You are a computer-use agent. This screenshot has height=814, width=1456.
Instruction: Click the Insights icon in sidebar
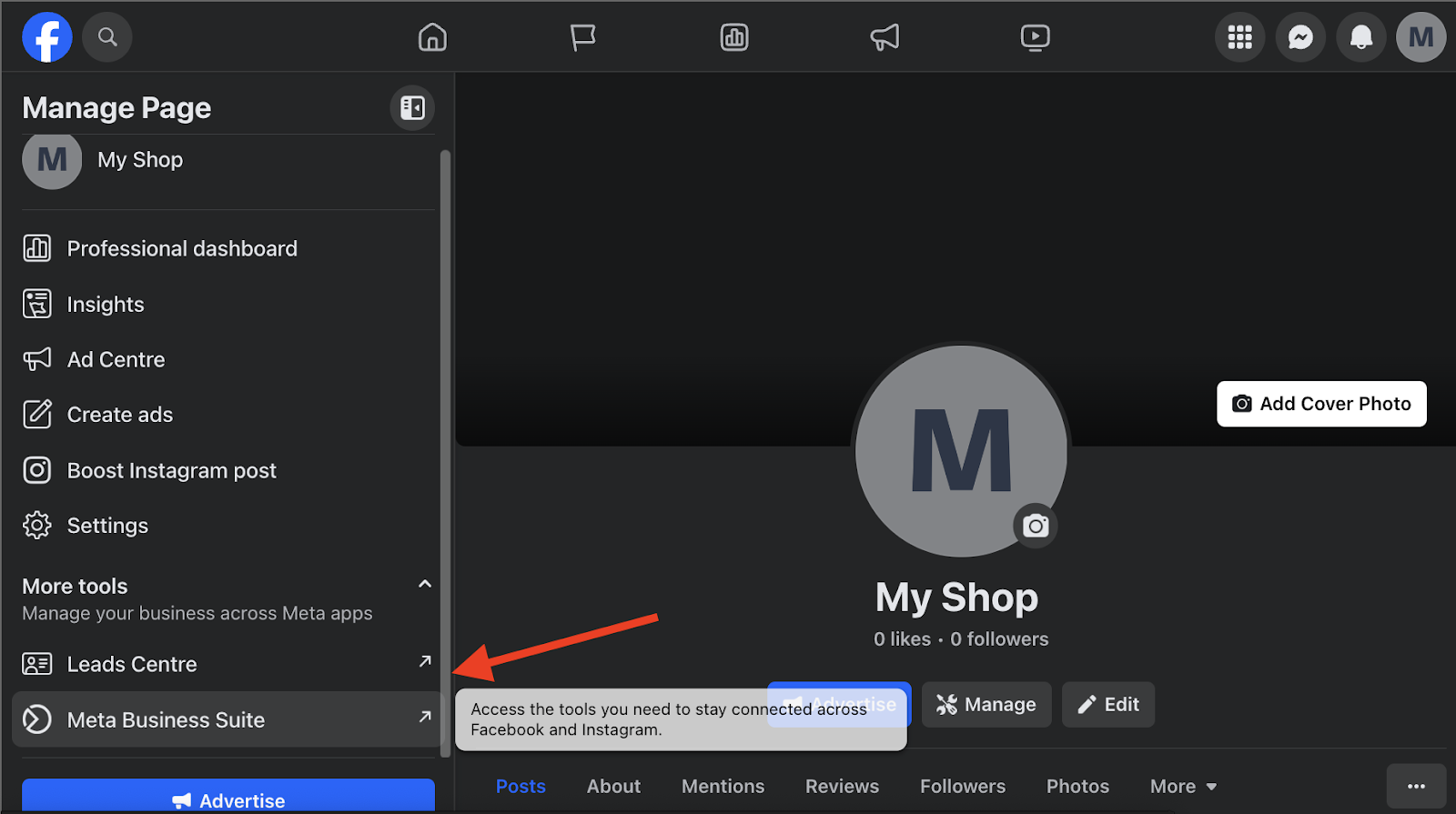pos(37,304)
